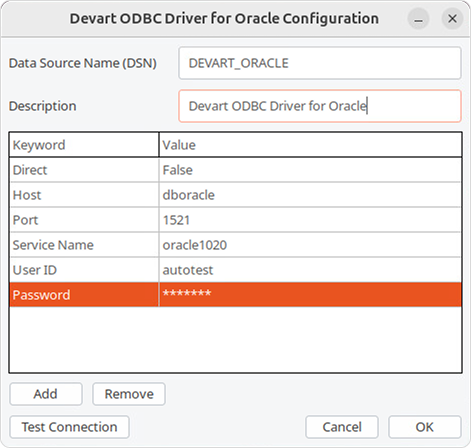Image resolution: width=471 pixels, height=448 pixels.
Task: Close the Oracle Configuration dialog
Action: tap(452, 19)
